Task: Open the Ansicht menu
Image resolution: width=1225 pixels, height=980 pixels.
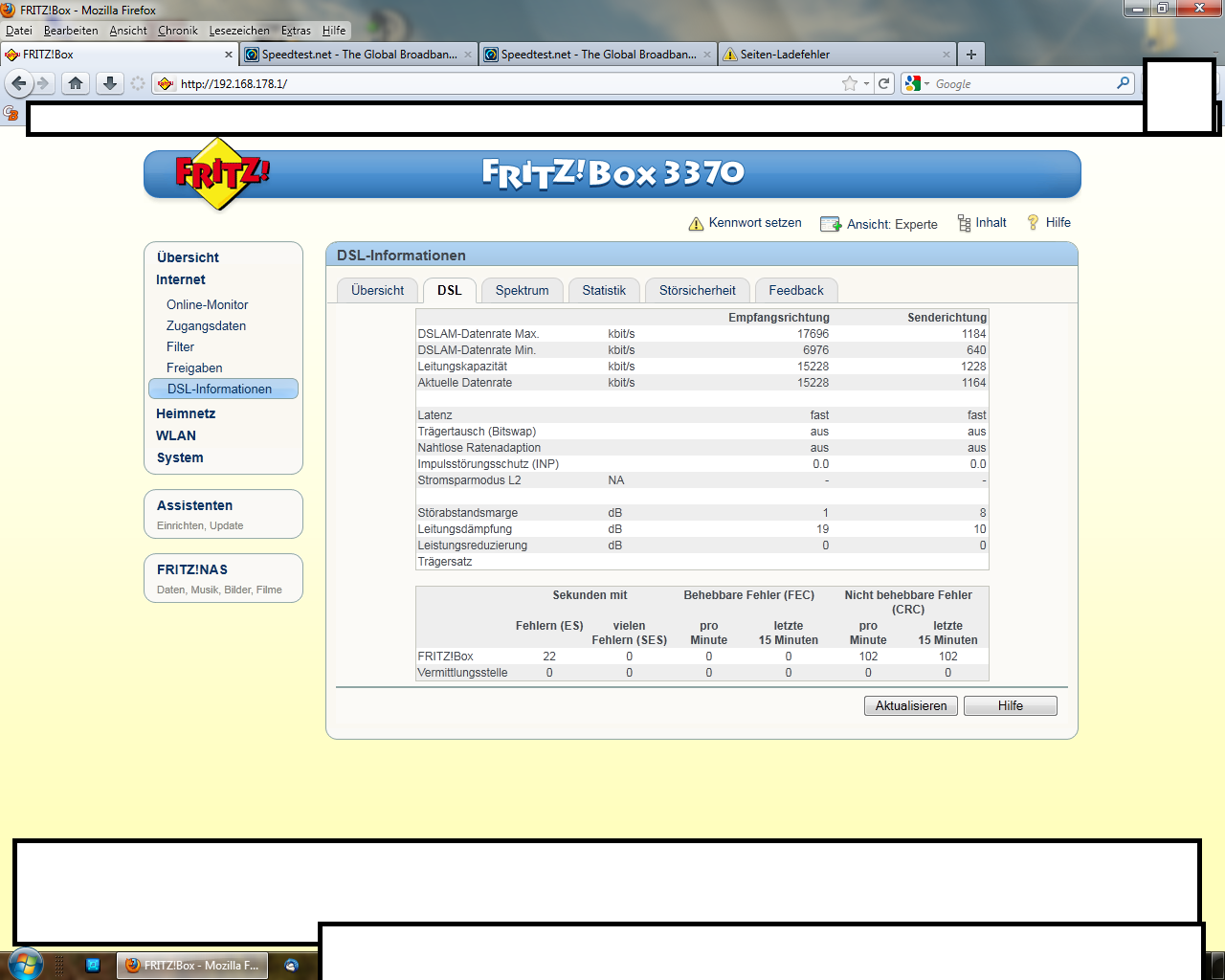Action: pyautogui.click(x=128, y=31)
